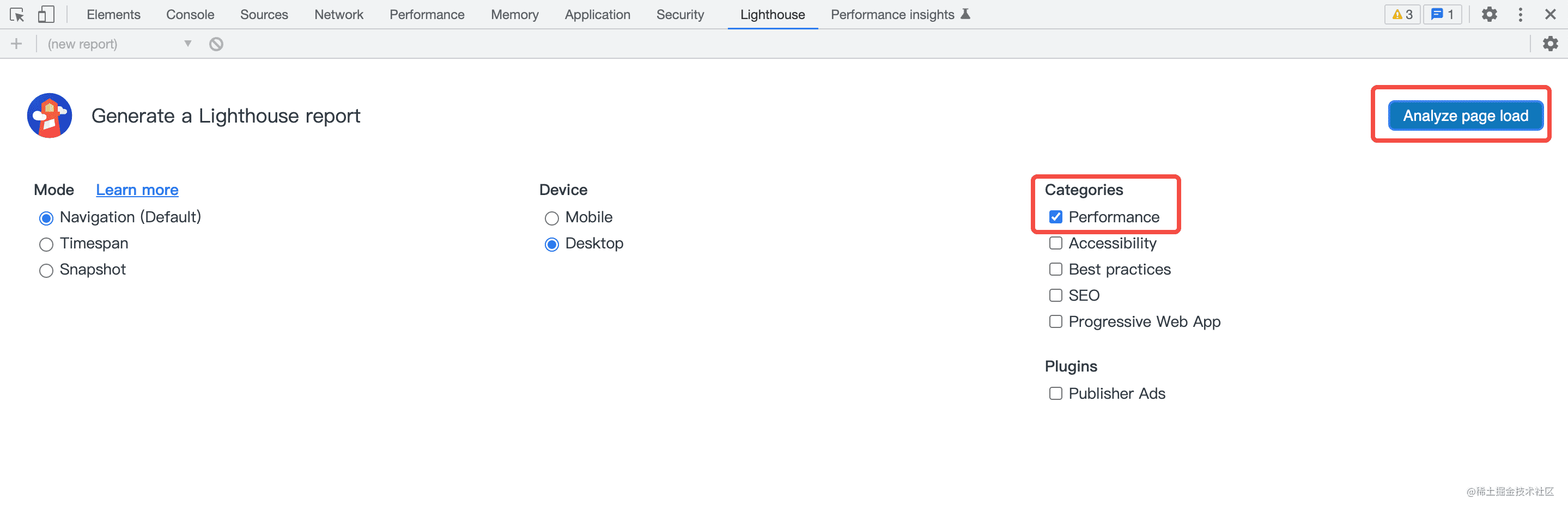This screenshot has width=1568, height=511.
Task: Uncheck the Performance category checkbox
Action: pyautogui.click(x=1055, y=217)
